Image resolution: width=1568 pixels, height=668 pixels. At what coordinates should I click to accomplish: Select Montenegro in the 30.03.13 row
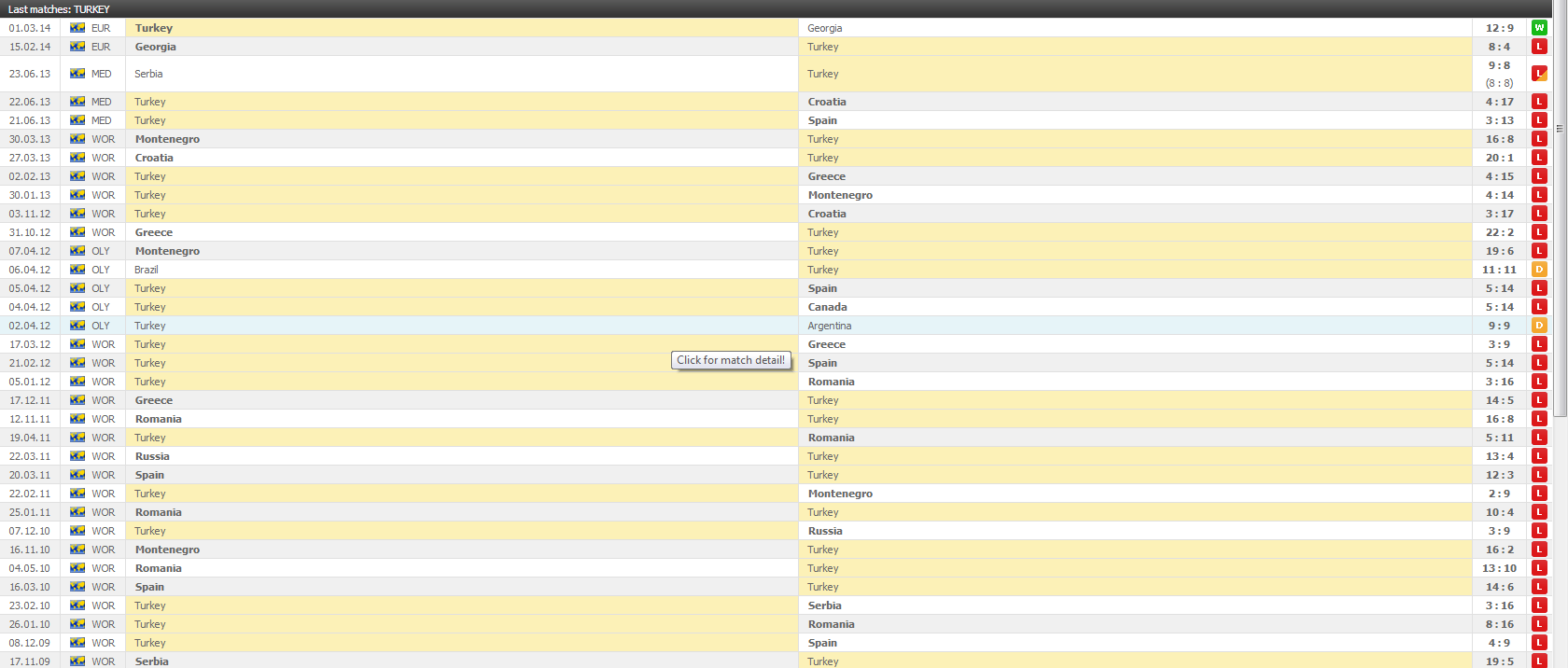click(167, 139)
